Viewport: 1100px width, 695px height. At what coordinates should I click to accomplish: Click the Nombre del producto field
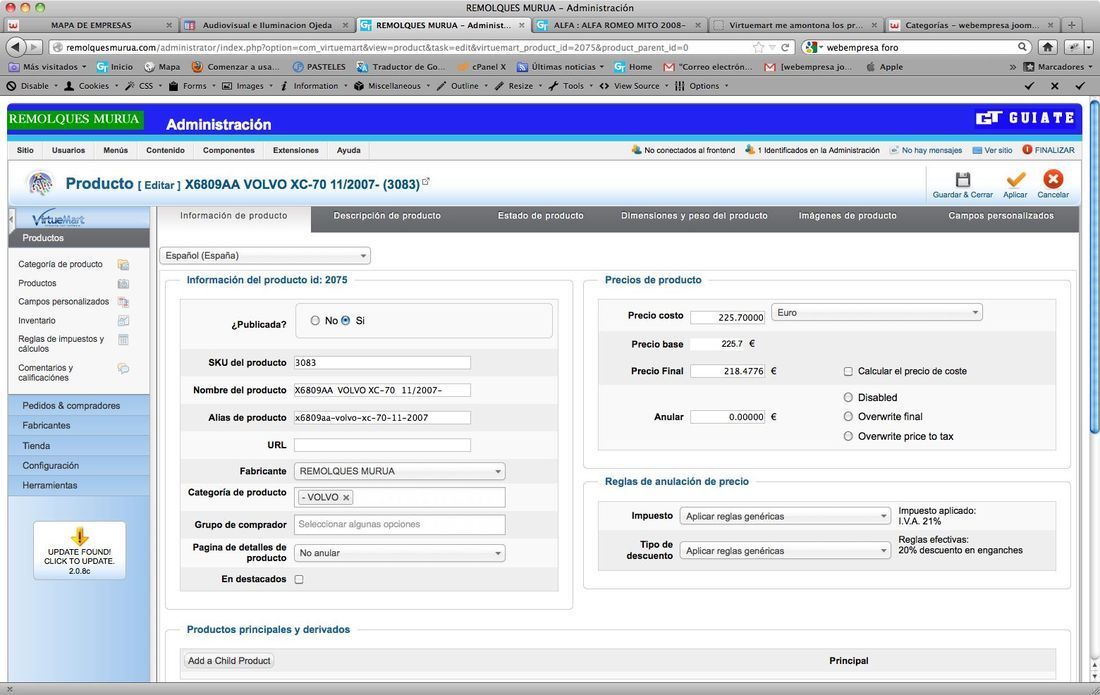coord(382,390)
